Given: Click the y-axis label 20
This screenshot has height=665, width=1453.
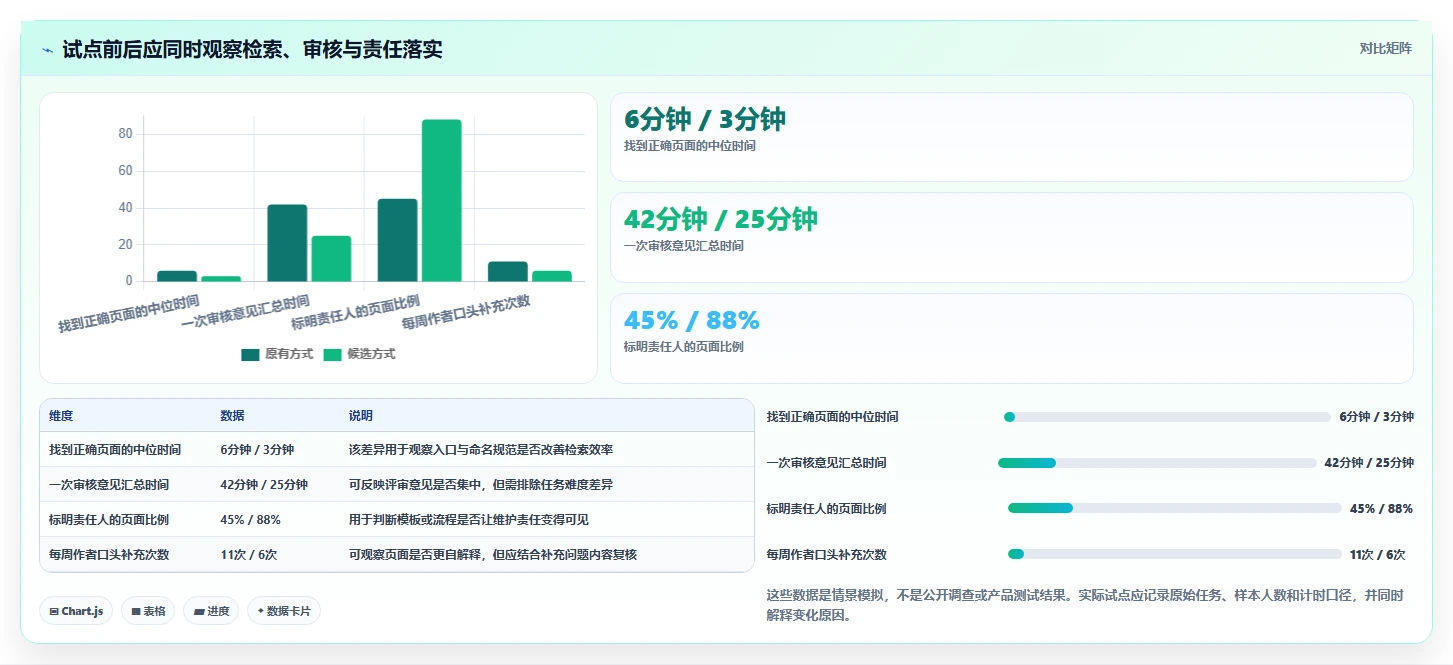Looking at the screenshot, I should click(x=125, y=245).
